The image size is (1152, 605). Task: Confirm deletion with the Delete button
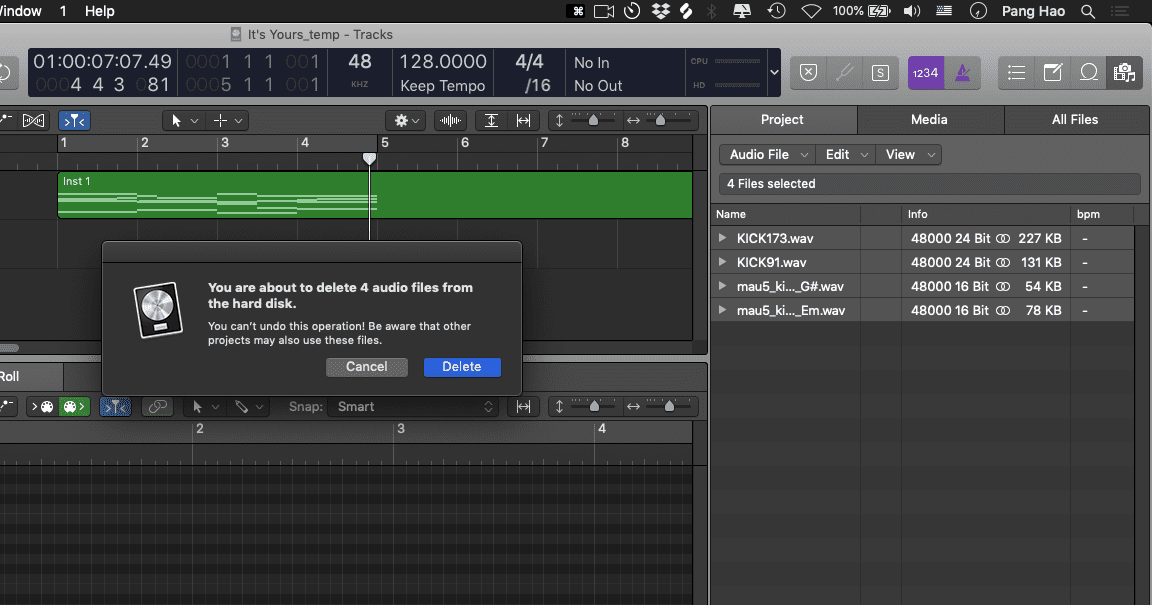pyautogui.click(x=462, y=367)
